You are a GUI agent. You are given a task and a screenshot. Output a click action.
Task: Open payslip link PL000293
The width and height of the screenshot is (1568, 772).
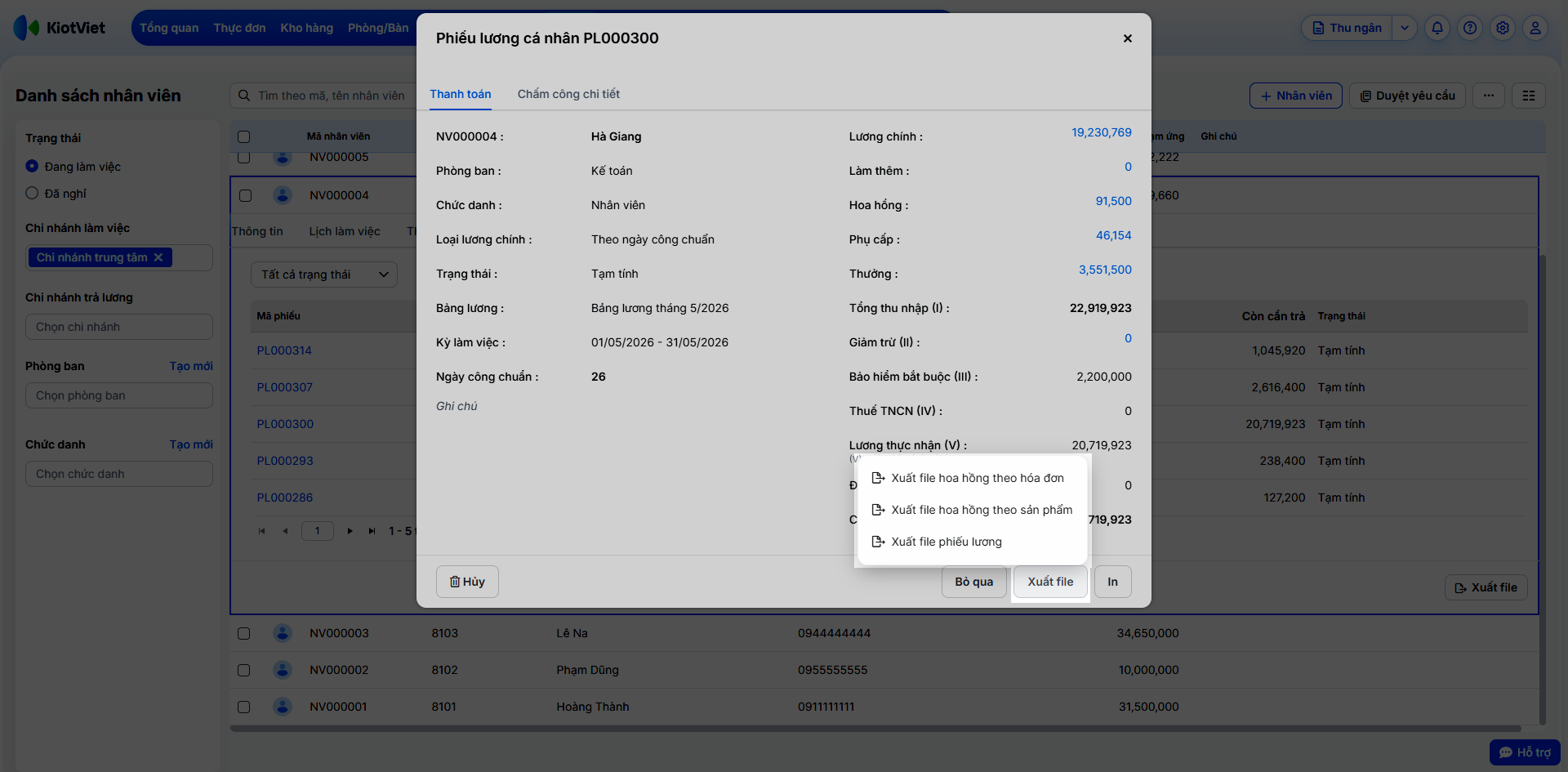coord(284,461)
